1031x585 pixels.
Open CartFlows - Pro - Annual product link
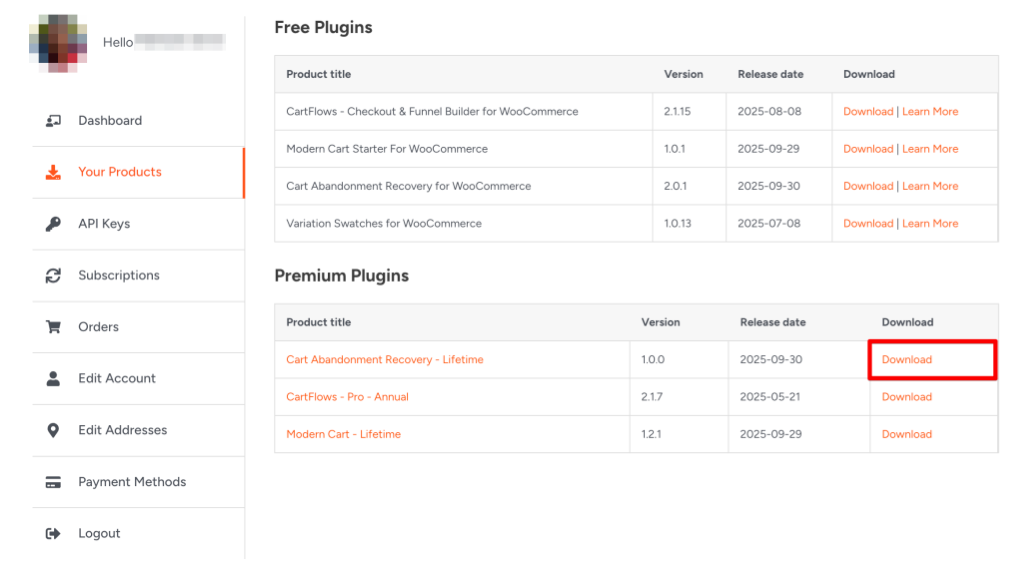(x=347, y=397)
